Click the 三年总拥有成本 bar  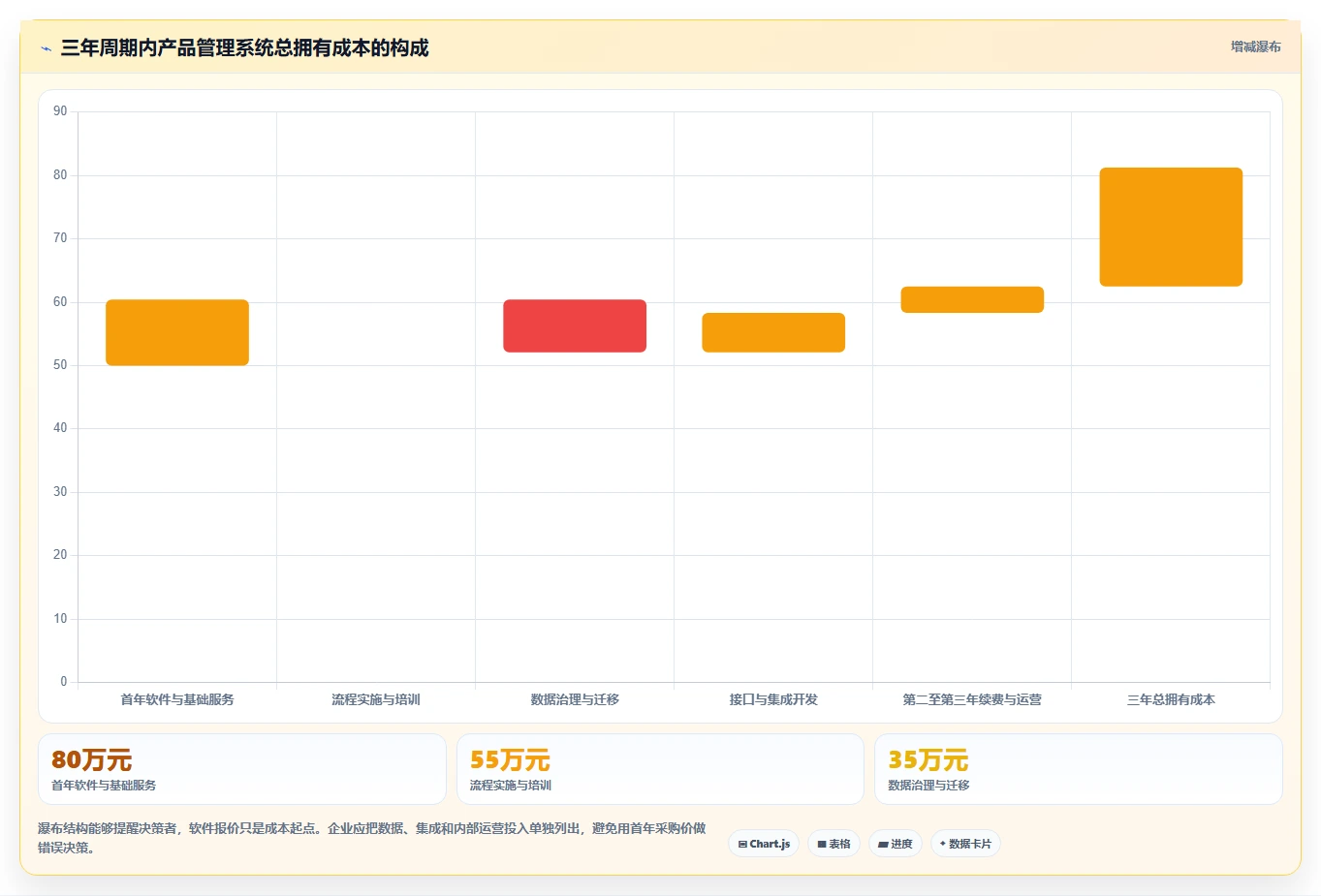(1171, 227)
